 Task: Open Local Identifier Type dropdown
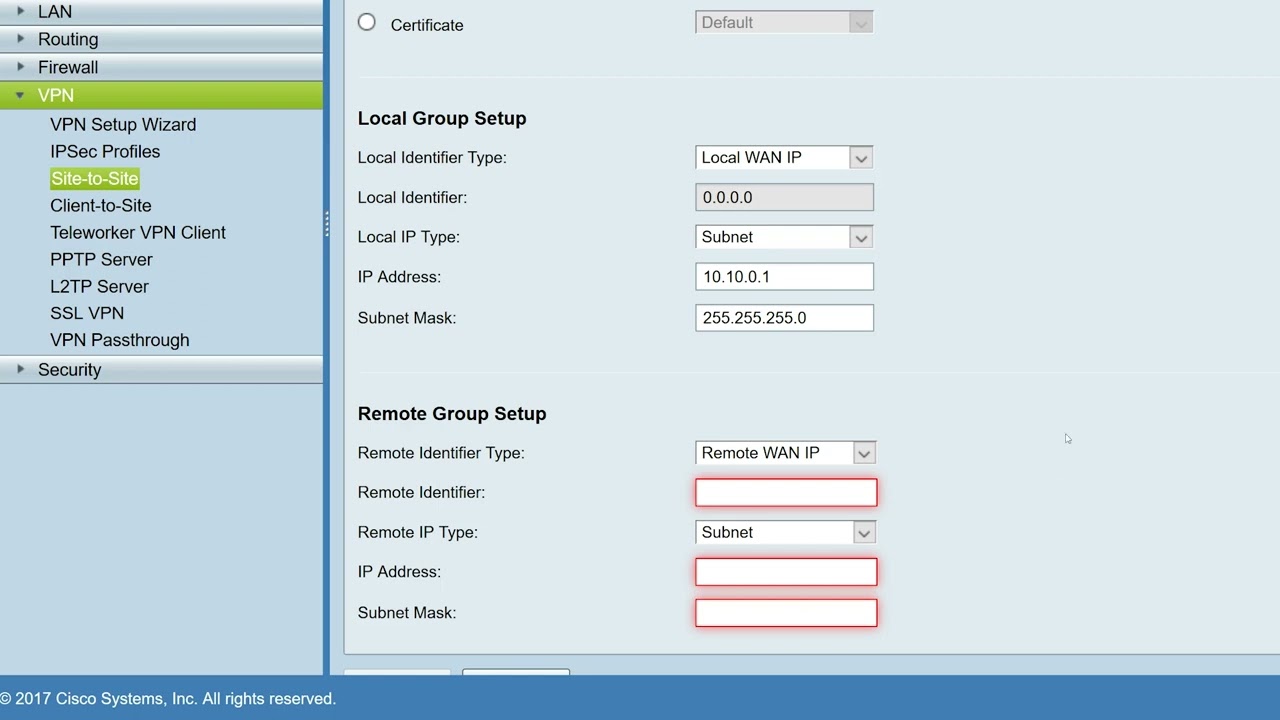click(784, 157)
